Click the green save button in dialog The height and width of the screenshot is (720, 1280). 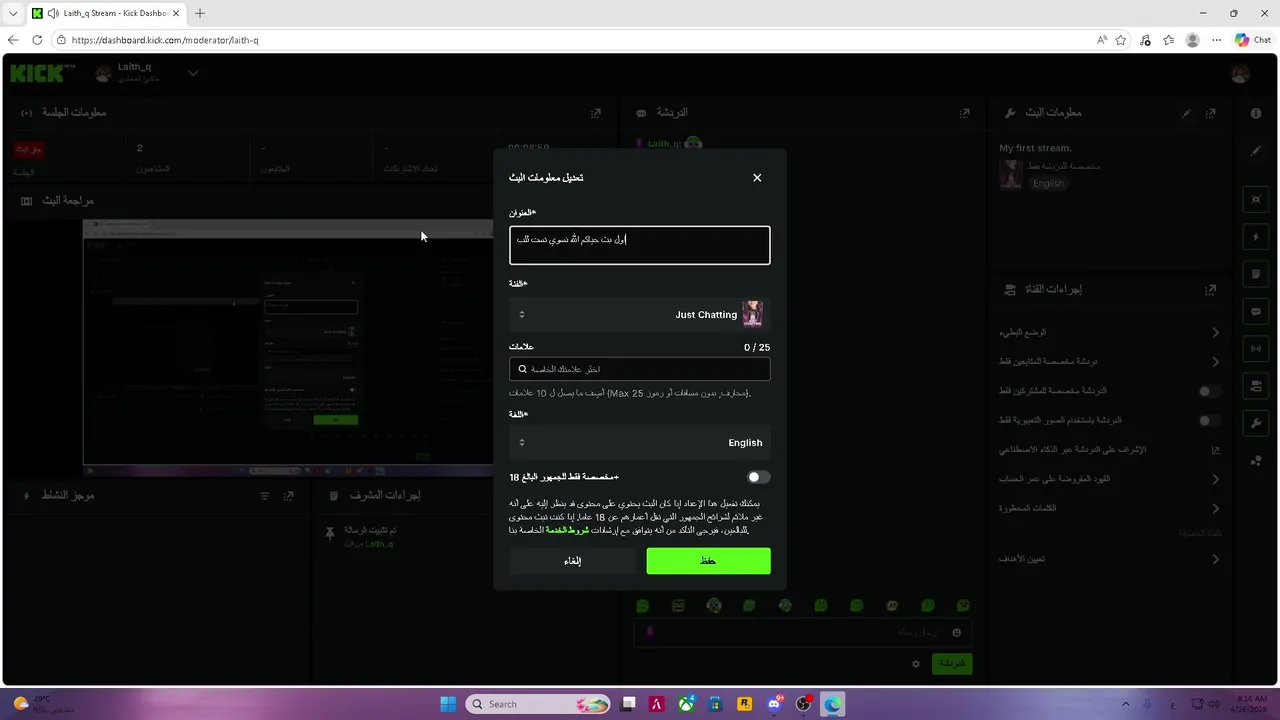[709, 561]
